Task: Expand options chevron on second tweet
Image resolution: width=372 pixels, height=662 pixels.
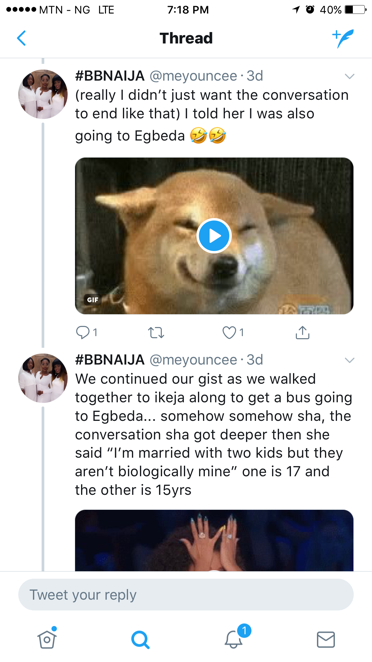Action: coord(349,360)
